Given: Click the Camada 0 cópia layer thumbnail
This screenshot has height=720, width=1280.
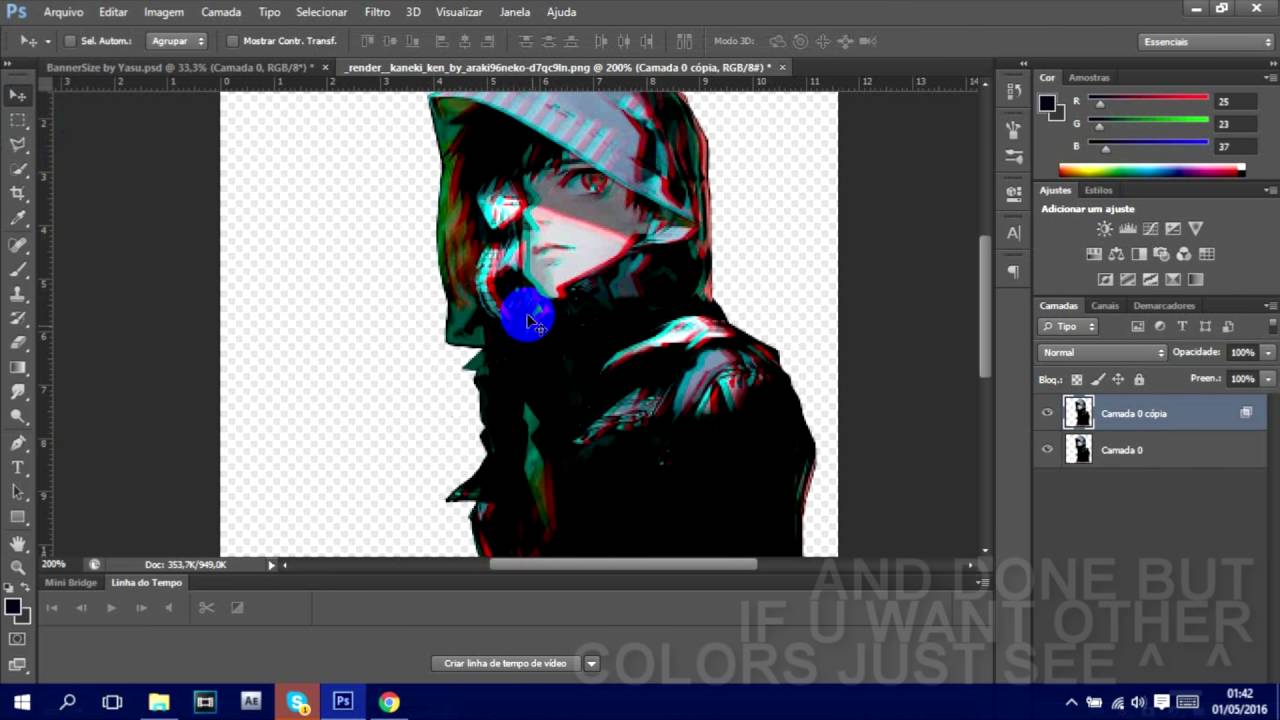Looking at the screenshot, I should (1078, 413).
